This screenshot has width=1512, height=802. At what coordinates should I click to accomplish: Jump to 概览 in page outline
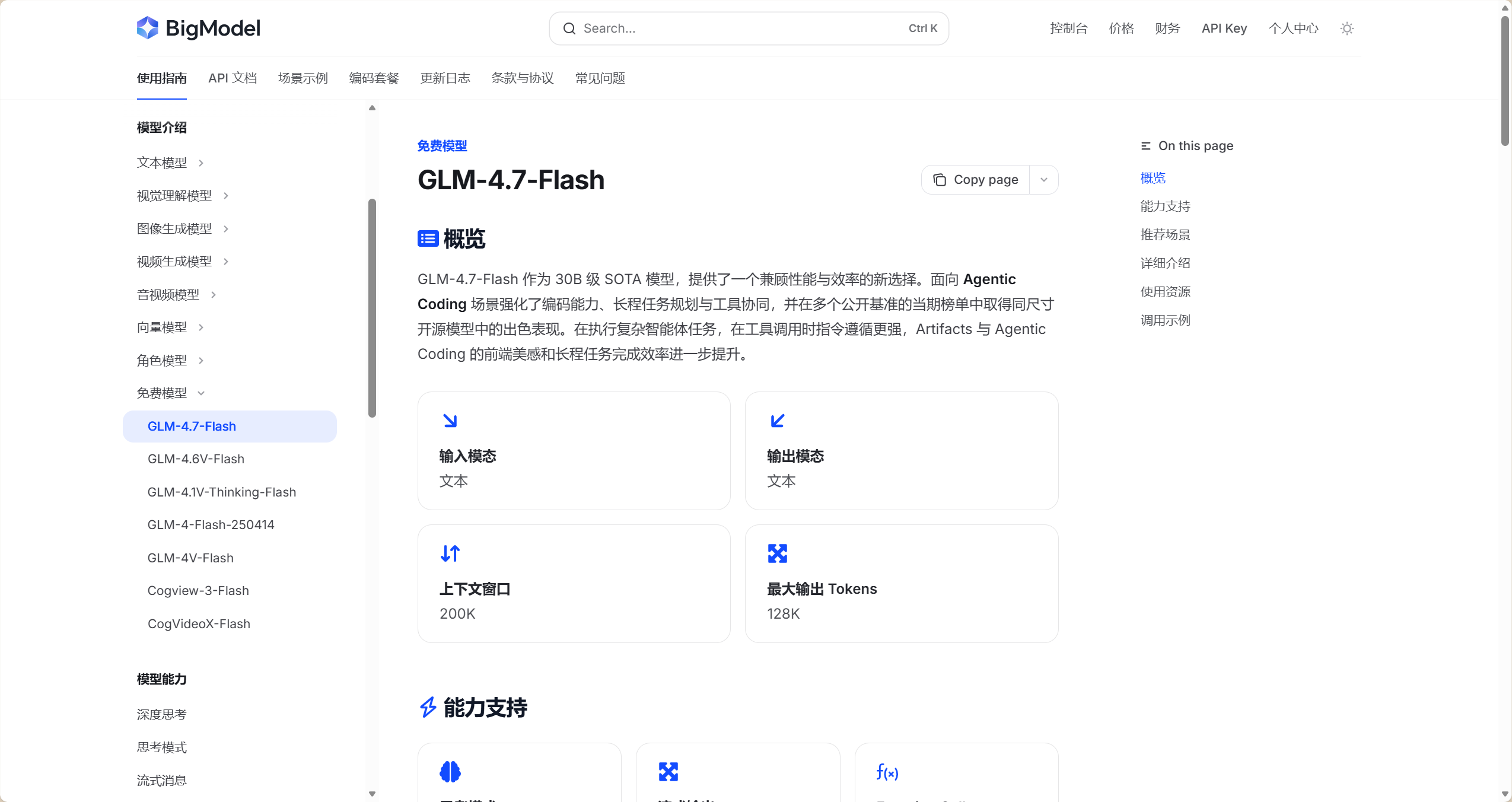1153,178
